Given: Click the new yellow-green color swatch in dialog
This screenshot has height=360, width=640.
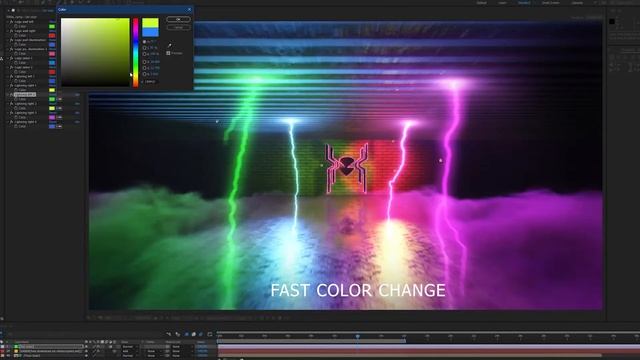Looking at the screenshot, I should pyautogui.click(x=150, y=23).
